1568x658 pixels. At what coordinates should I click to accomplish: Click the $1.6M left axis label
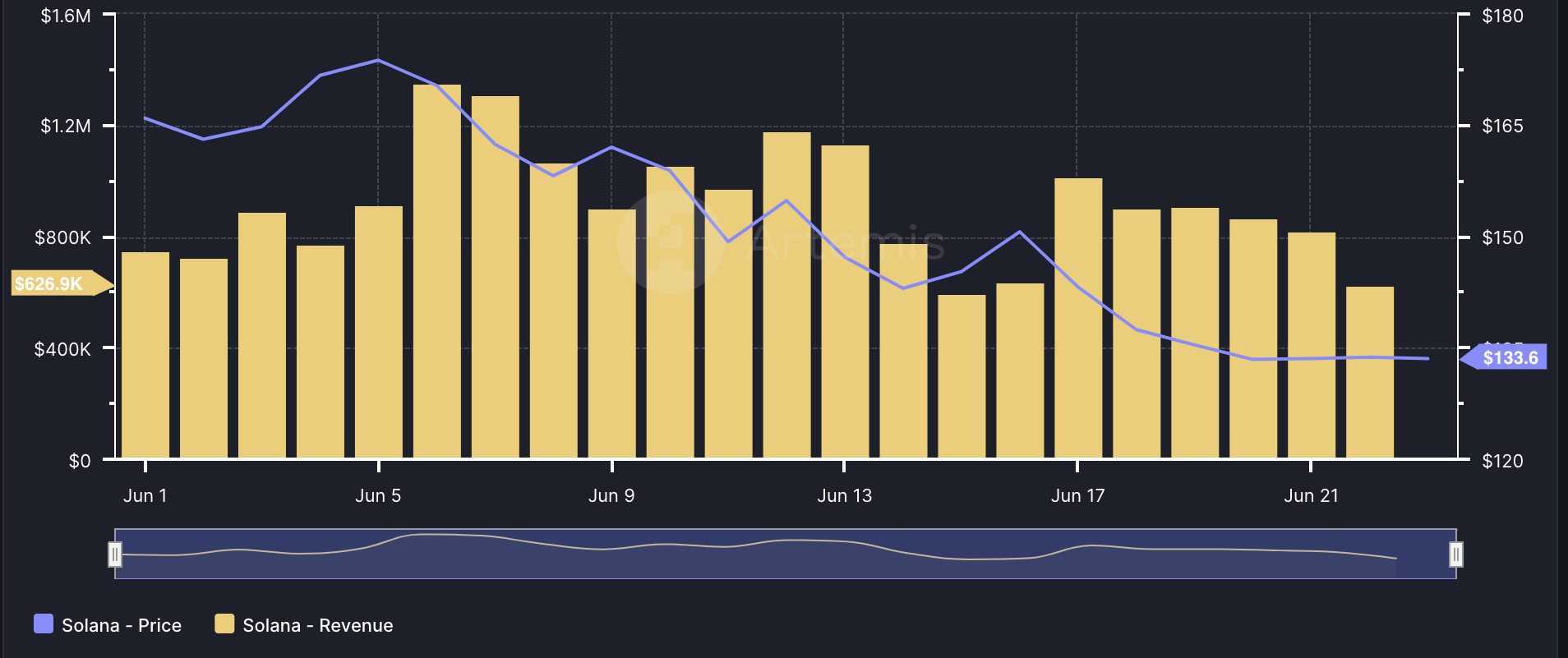(x=66, y=16)
